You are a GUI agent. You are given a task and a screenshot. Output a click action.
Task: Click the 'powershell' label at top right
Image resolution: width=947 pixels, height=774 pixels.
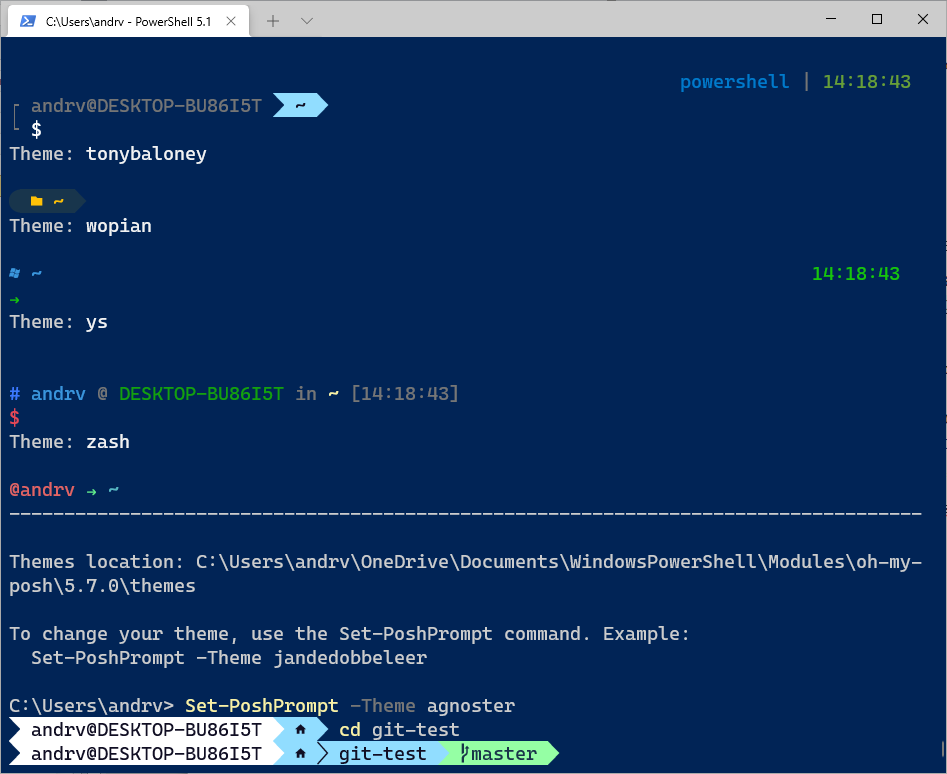pyautogui.click(x=734, y=82)
